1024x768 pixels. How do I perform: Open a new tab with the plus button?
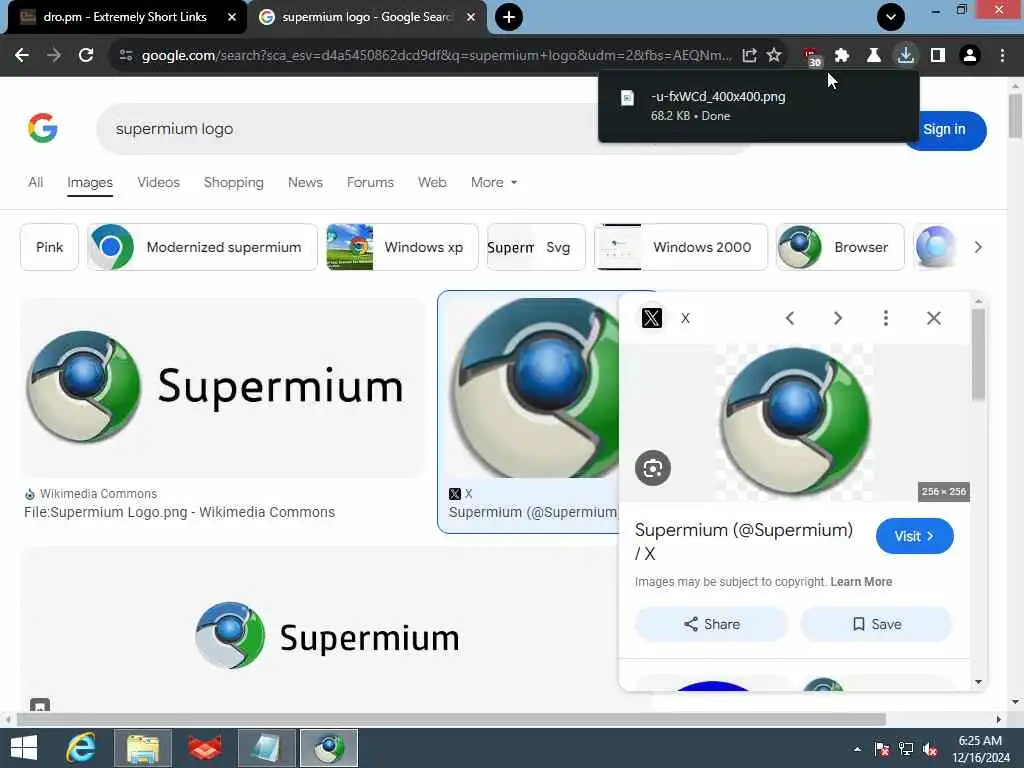tap(509, 17)
